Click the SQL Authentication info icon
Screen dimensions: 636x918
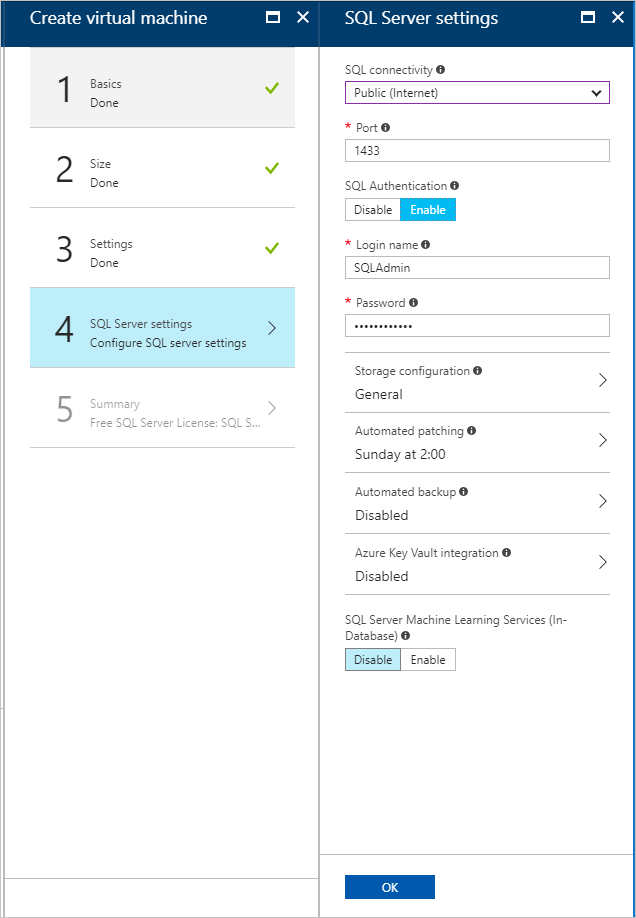[454, 186]
